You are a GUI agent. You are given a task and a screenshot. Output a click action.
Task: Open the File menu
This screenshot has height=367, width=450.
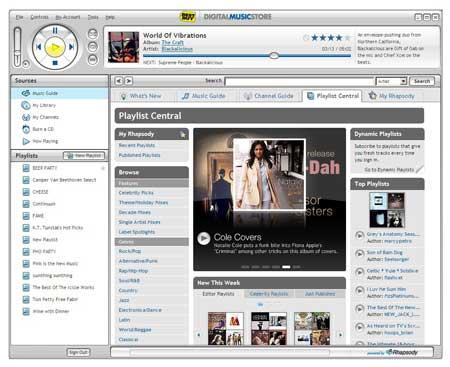pyautogui.click(x=20, y=17)
